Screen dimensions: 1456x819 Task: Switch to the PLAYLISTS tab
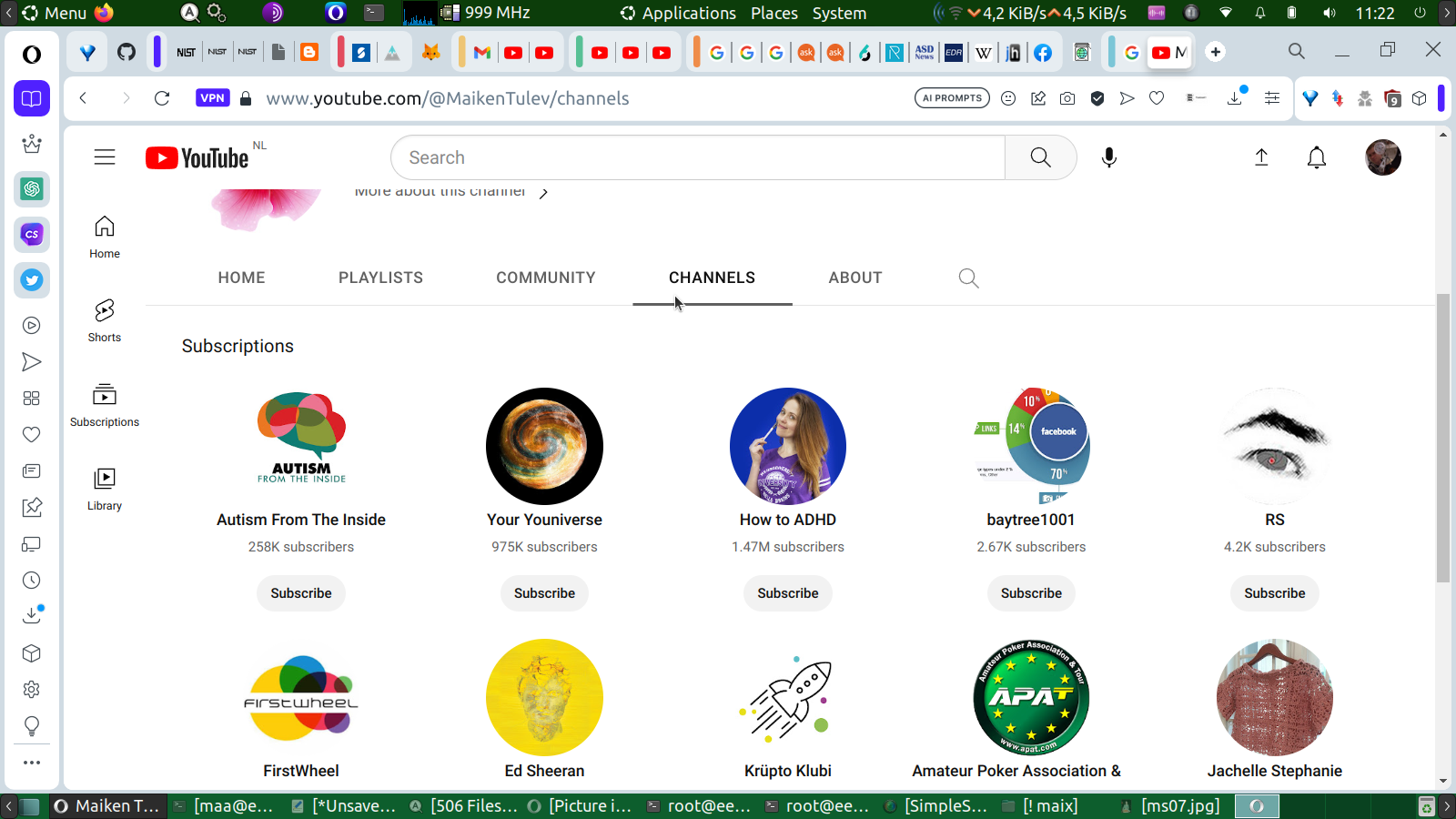[x=381, y=278]
